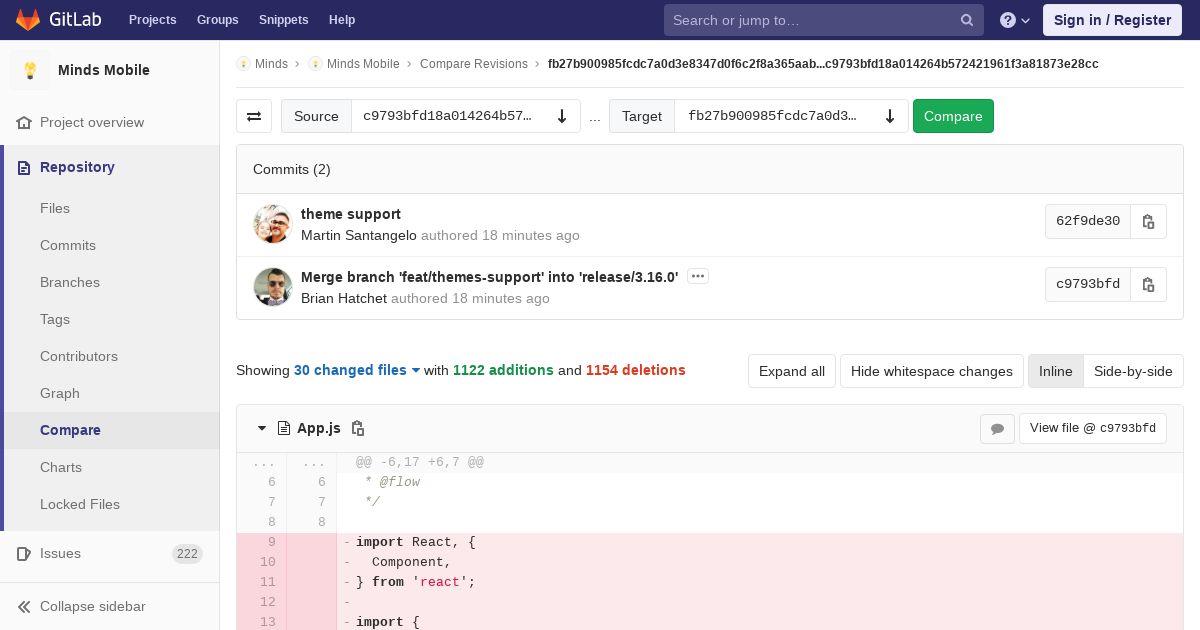The image size is (1200, 630).
Task: Open Commits in sidebar
Action: point(68,245)
